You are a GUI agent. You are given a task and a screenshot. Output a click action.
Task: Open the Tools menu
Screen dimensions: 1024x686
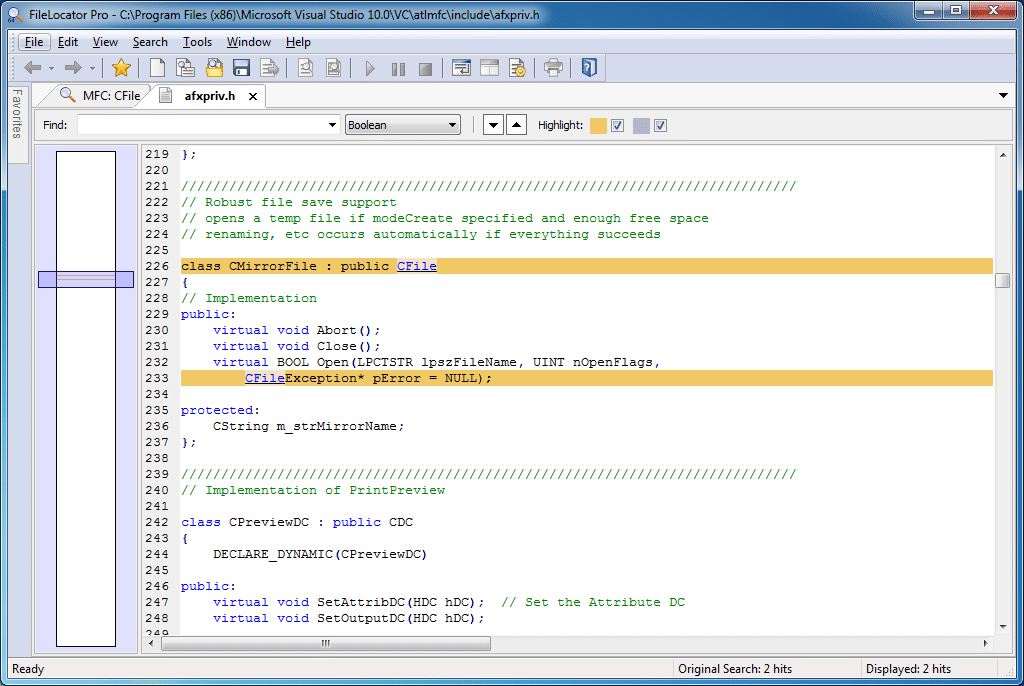tap(197, 42)
